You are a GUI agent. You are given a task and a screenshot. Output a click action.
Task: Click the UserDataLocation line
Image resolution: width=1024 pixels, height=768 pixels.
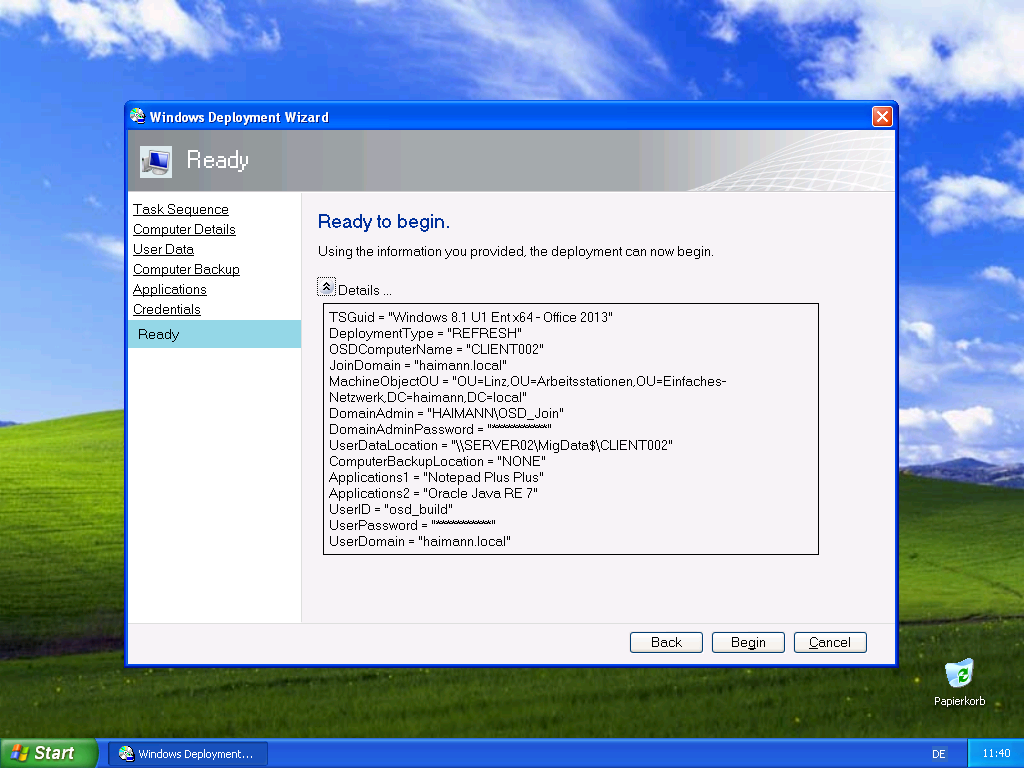pyautogui.click(x=501, y=445)
